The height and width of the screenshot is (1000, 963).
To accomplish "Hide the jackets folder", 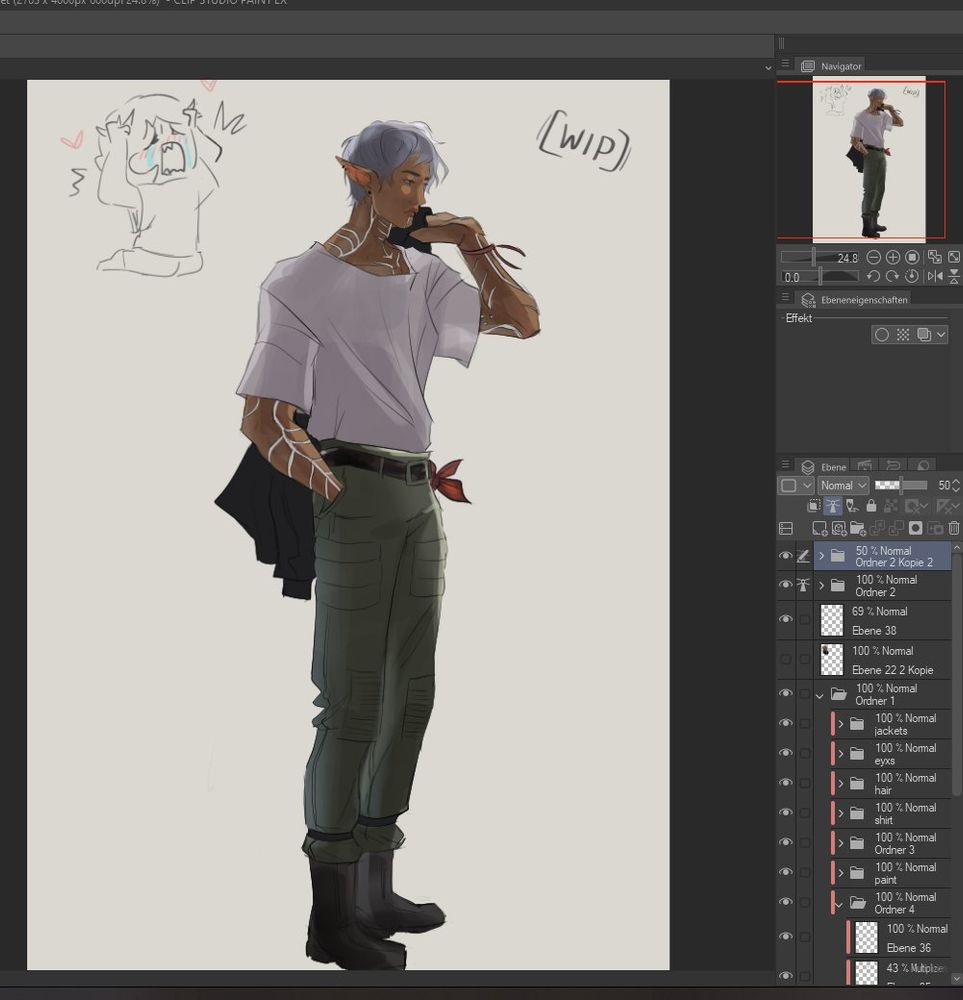I will tap(786, 723).
